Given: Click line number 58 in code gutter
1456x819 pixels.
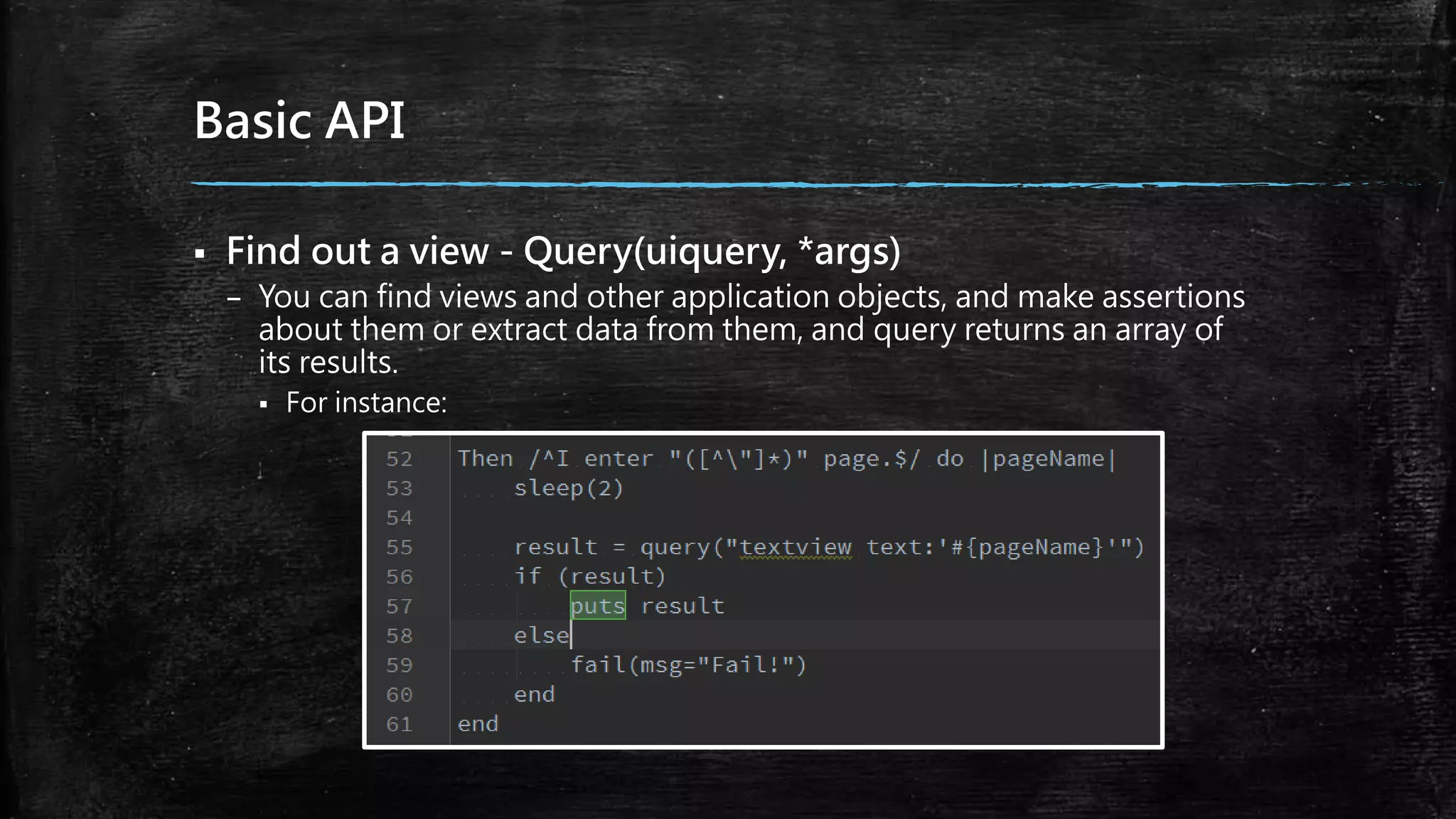Looking at the screenshot, I should coord(400,636).
